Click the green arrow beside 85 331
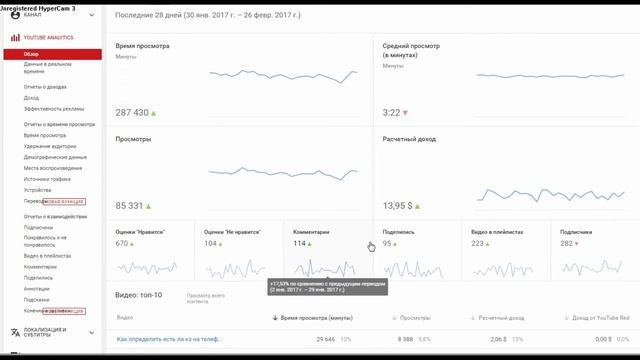 click(x=149, y=207)
